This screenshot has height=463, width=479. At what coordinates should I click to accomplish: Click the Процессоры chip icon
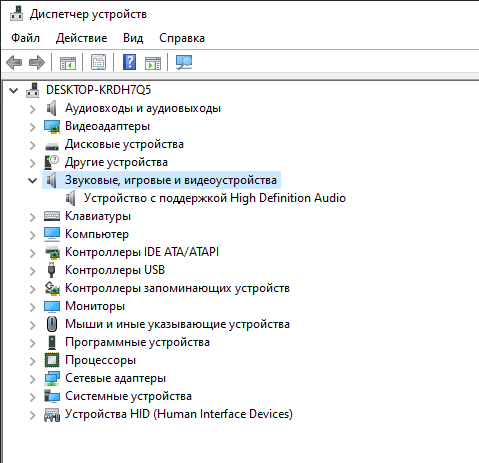coord(52,360)
